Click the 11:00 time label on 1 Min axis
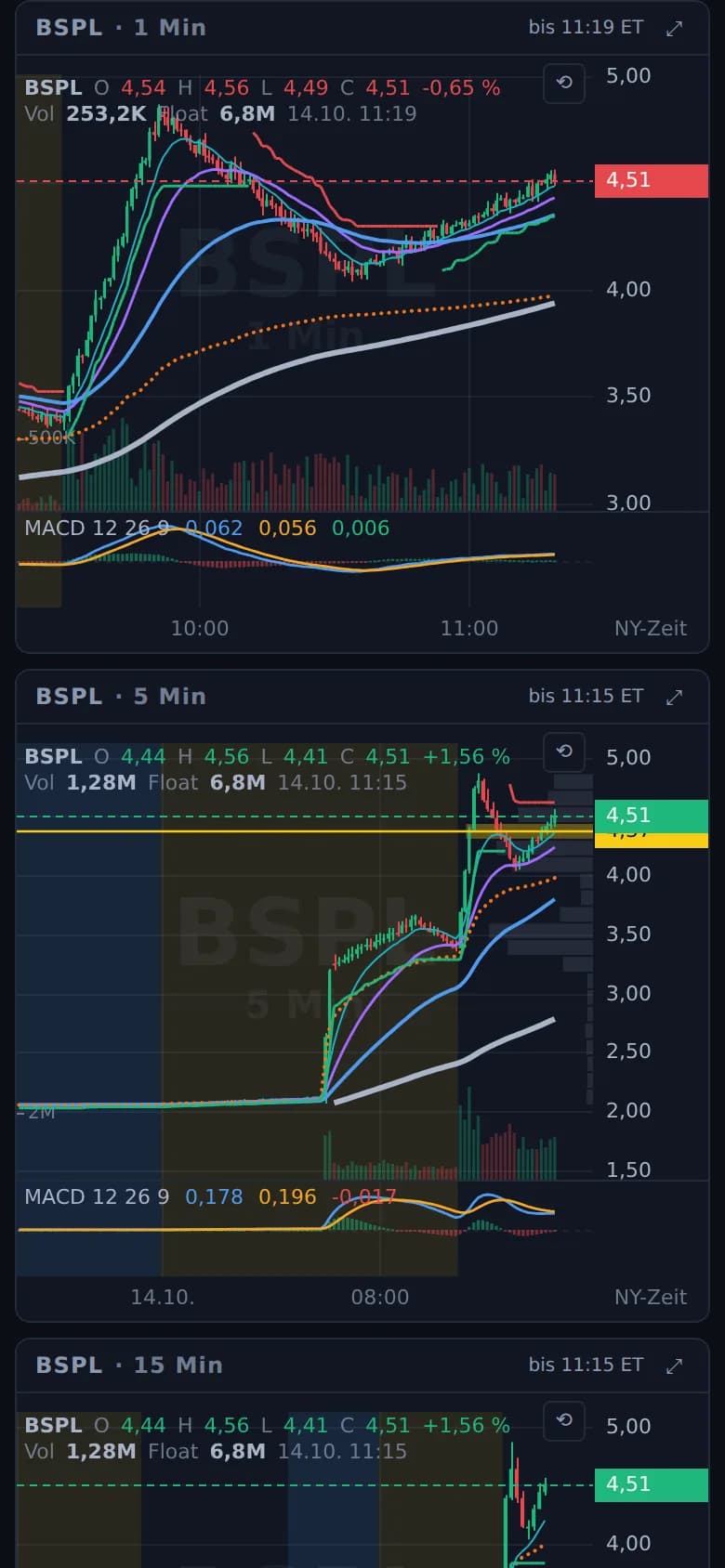Image resolution: width=725 pixels, height=1568 pixels. [x=469, y=629]
